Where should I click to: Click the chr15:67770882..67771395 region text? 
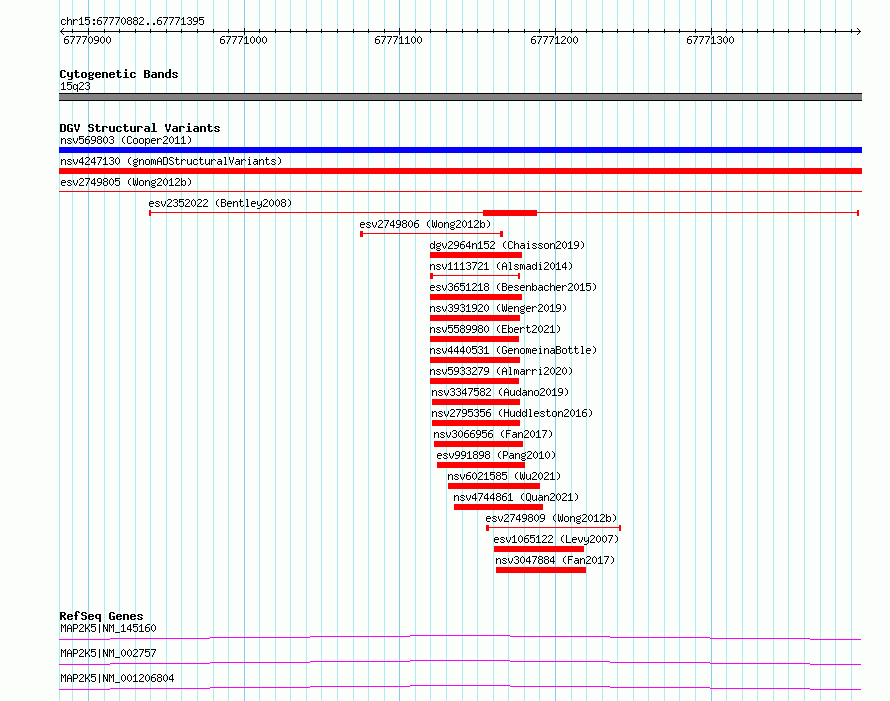tap(132, 21)
